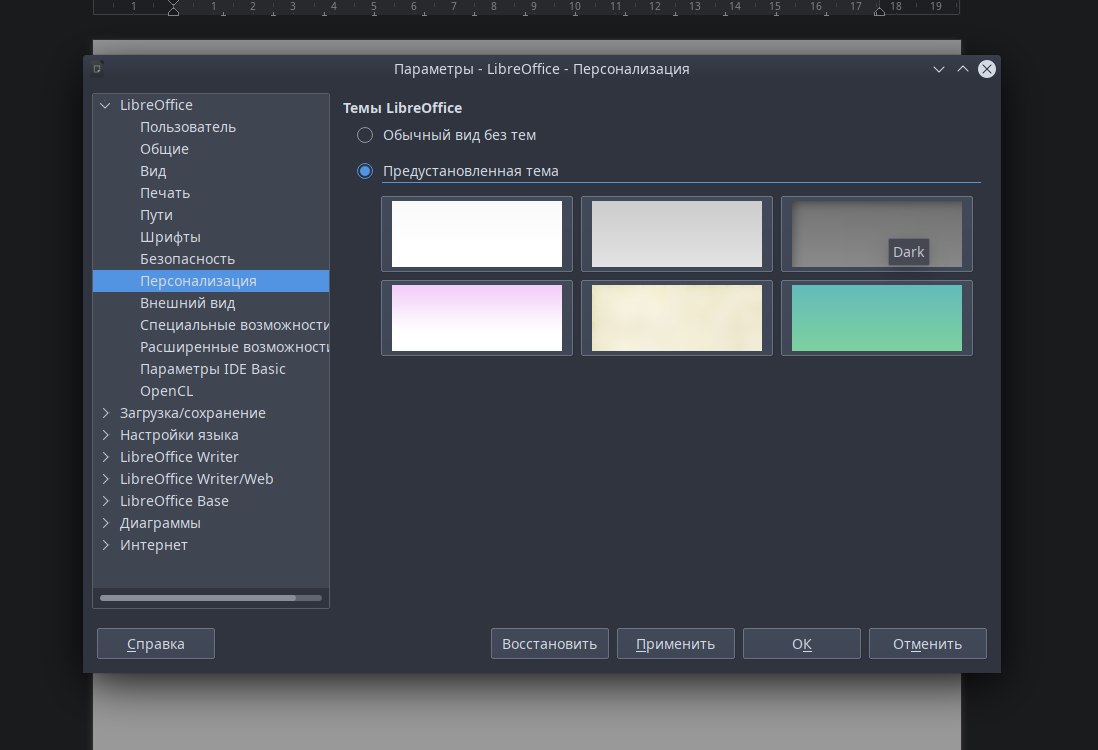
Task: Collapse the LibreOffice tree node
Action: point(105,105)
